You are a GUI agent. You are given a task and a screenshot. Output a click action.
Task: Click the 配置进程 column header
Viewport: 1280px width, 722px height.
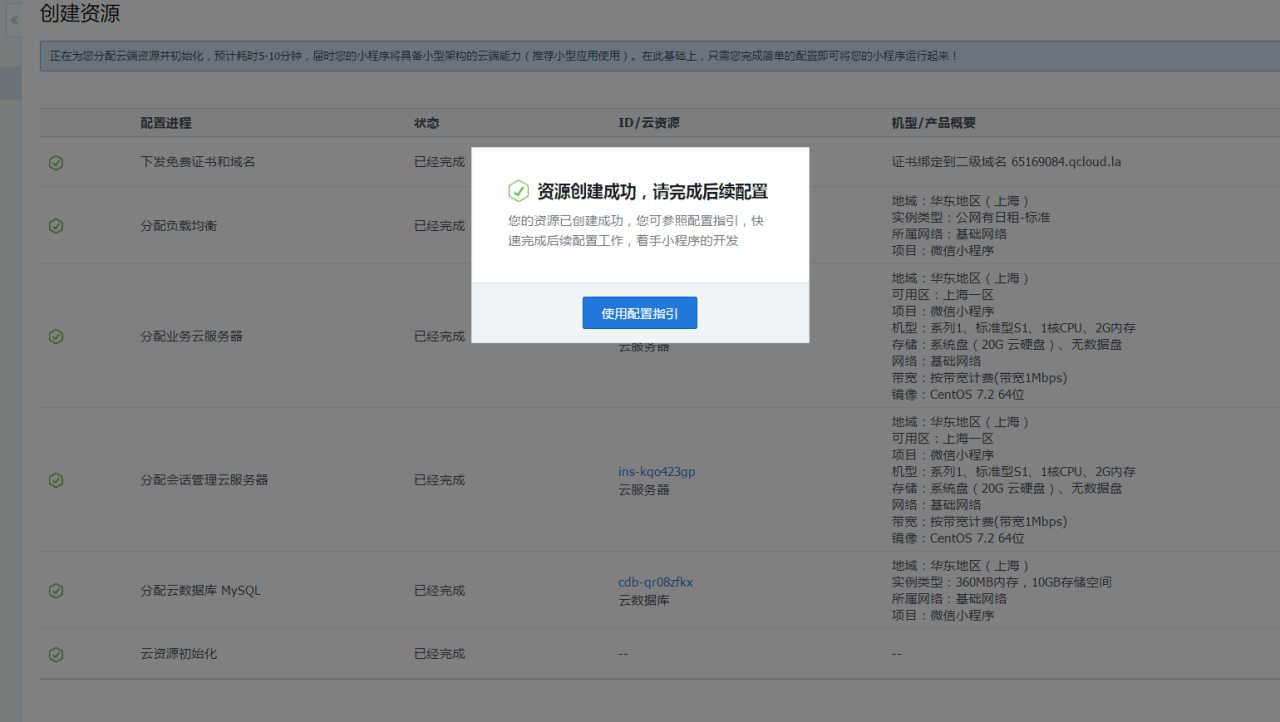point(166,123)
